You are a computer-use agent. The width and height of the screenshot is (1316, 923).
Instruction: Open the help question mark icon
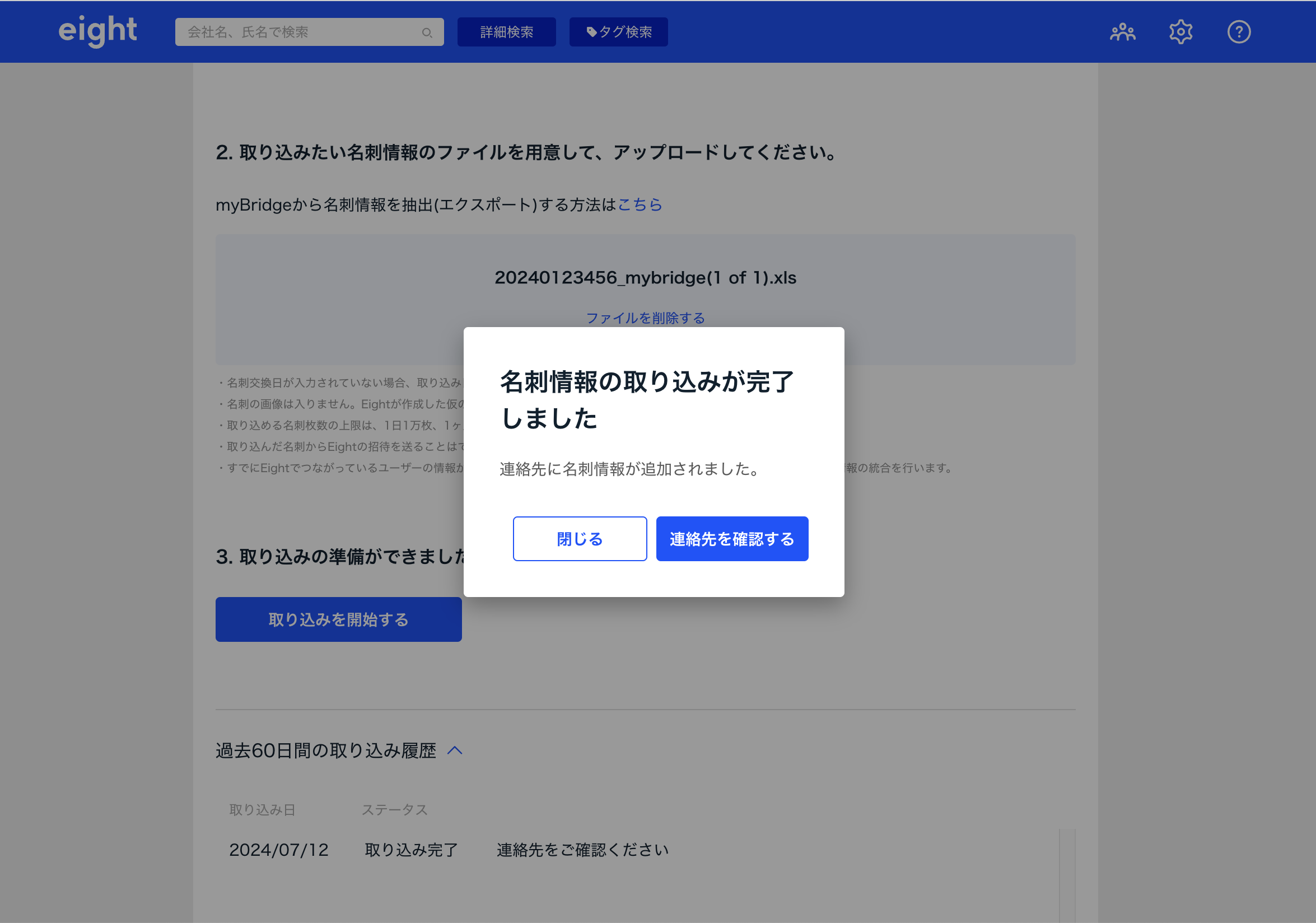pos(1239,32)
